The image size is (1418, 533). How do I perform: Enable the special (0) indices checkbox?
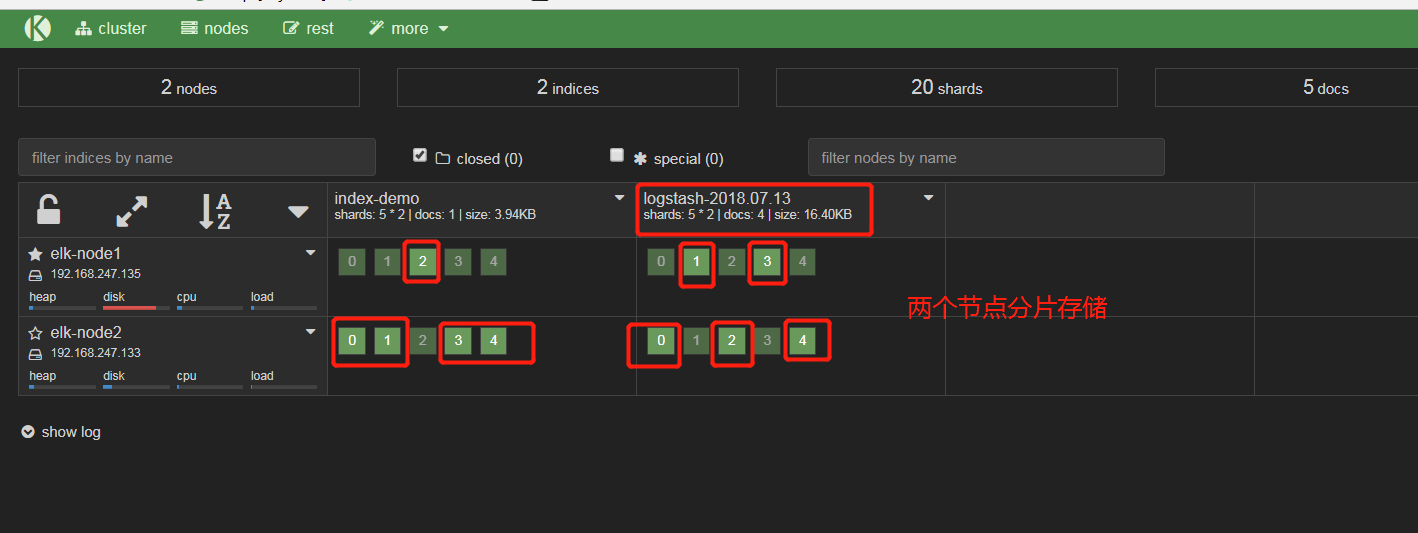coord(617,156)
